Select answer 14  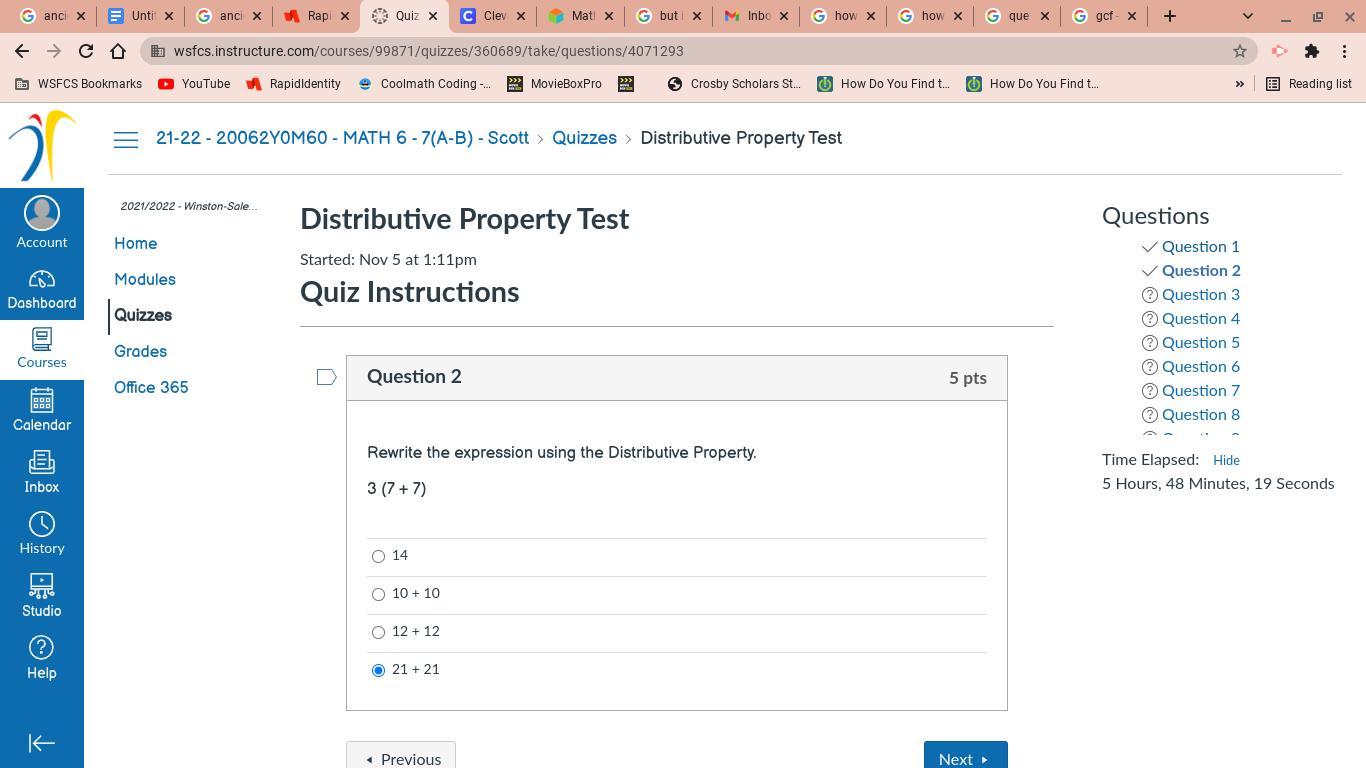[378, 557]
